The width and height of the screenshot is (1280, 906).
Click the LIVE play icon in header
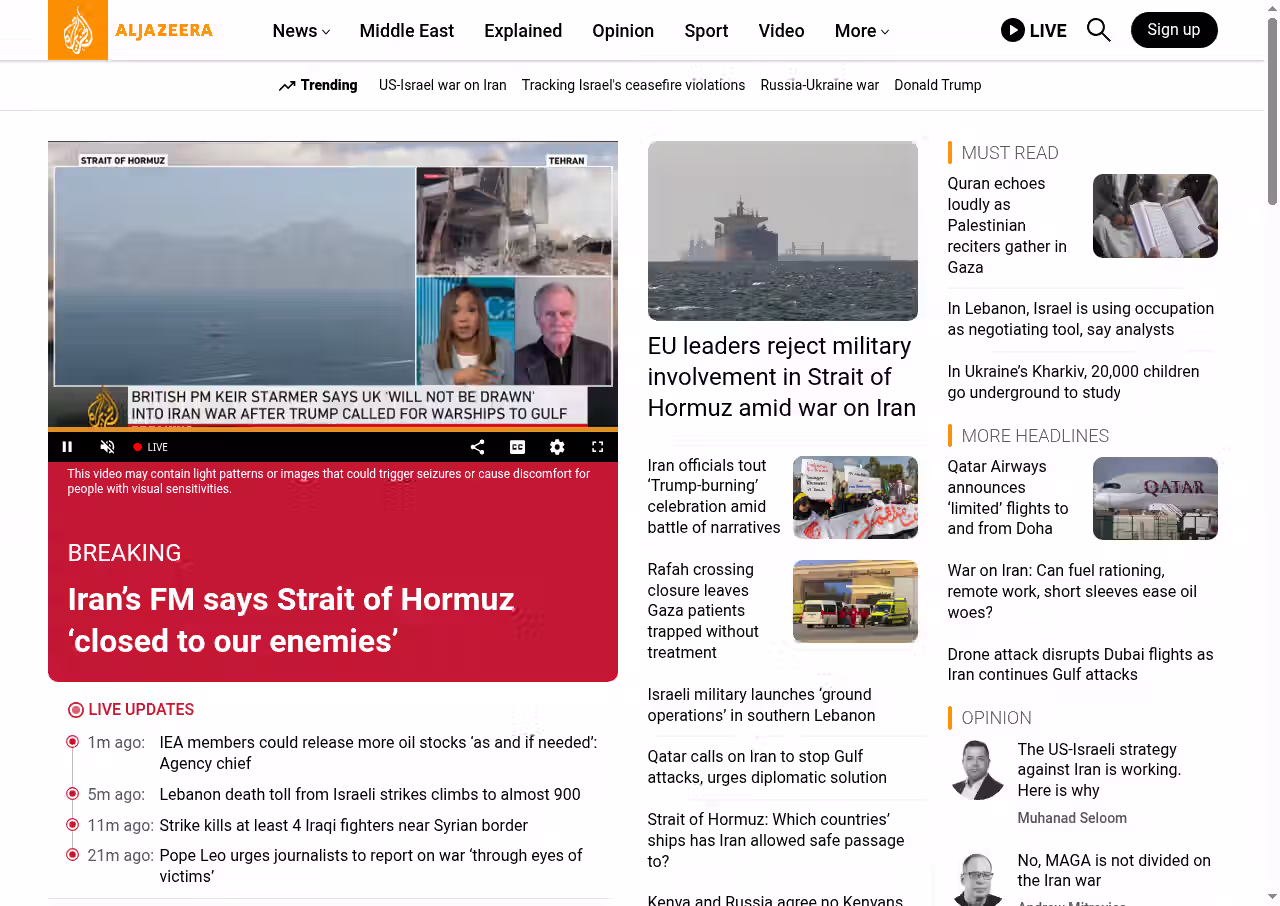pos(1012,30)
